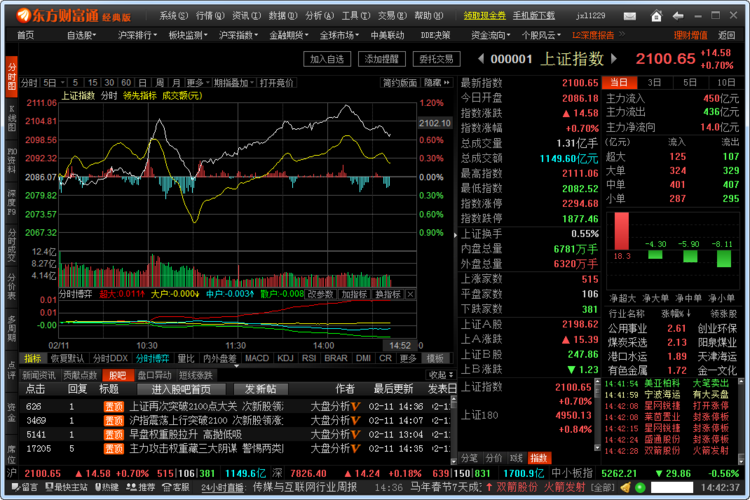Viewport: 750px width, 500px height.
Task: Click the white input box in status bar
Action: tap(672, 488)
